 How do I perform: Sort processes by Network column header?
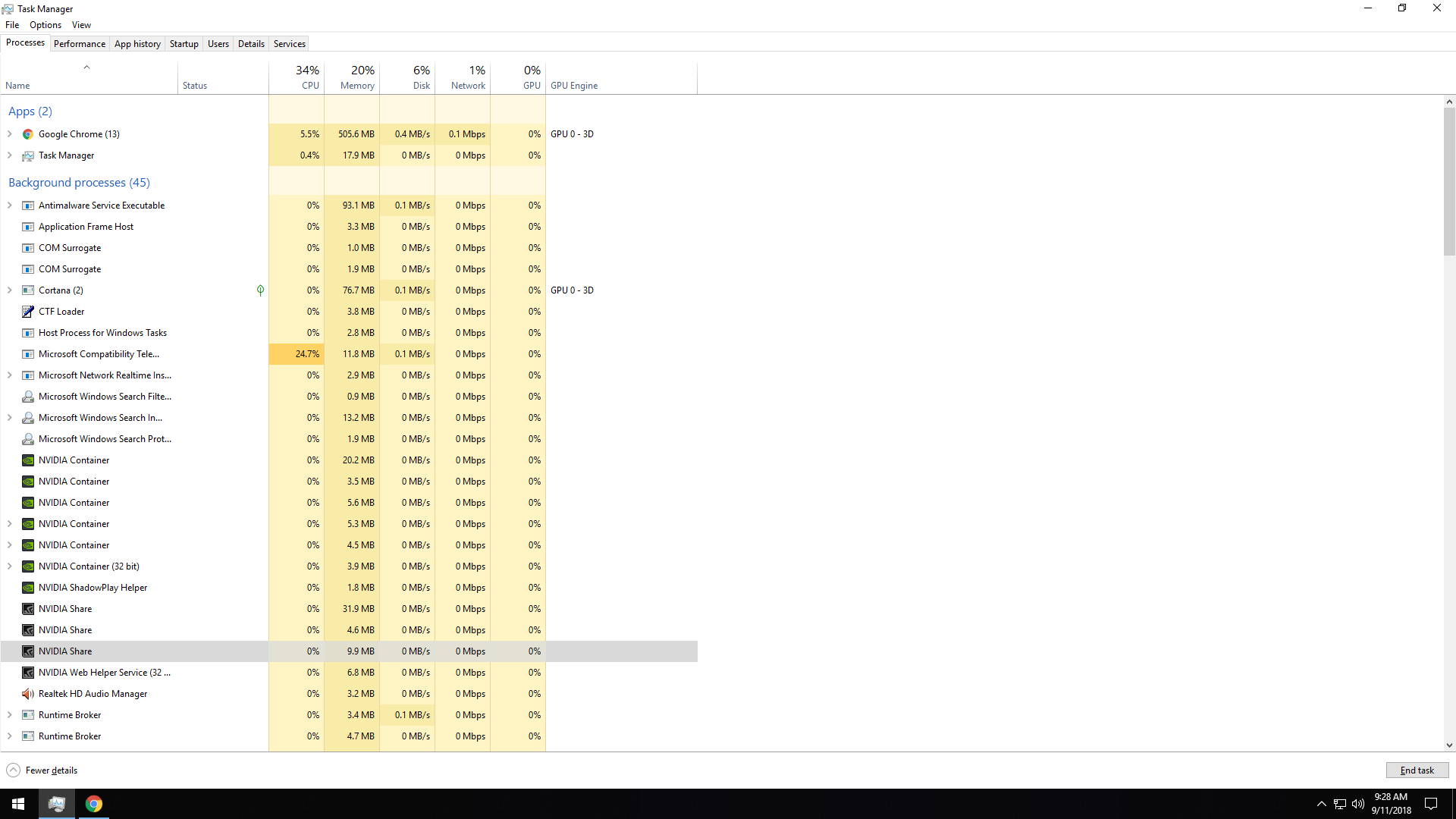(463, 77)
